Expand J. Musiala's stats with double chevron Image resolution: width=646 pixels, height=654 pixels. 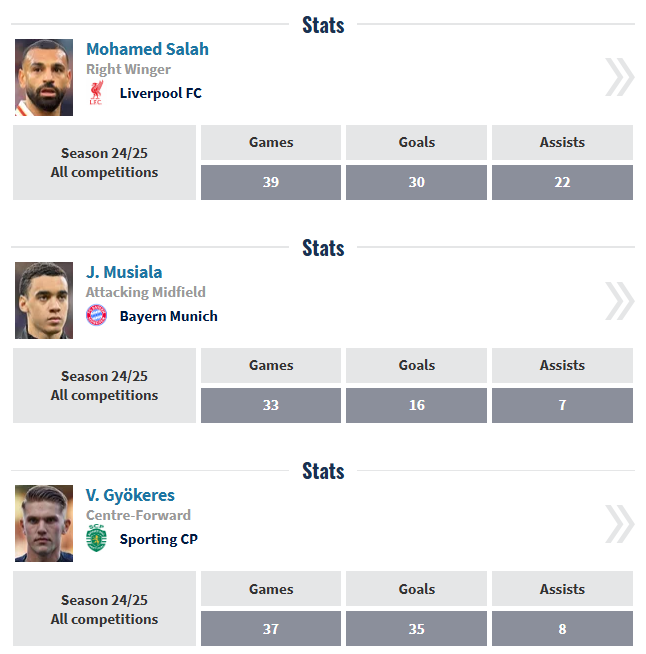click(619, 300)
